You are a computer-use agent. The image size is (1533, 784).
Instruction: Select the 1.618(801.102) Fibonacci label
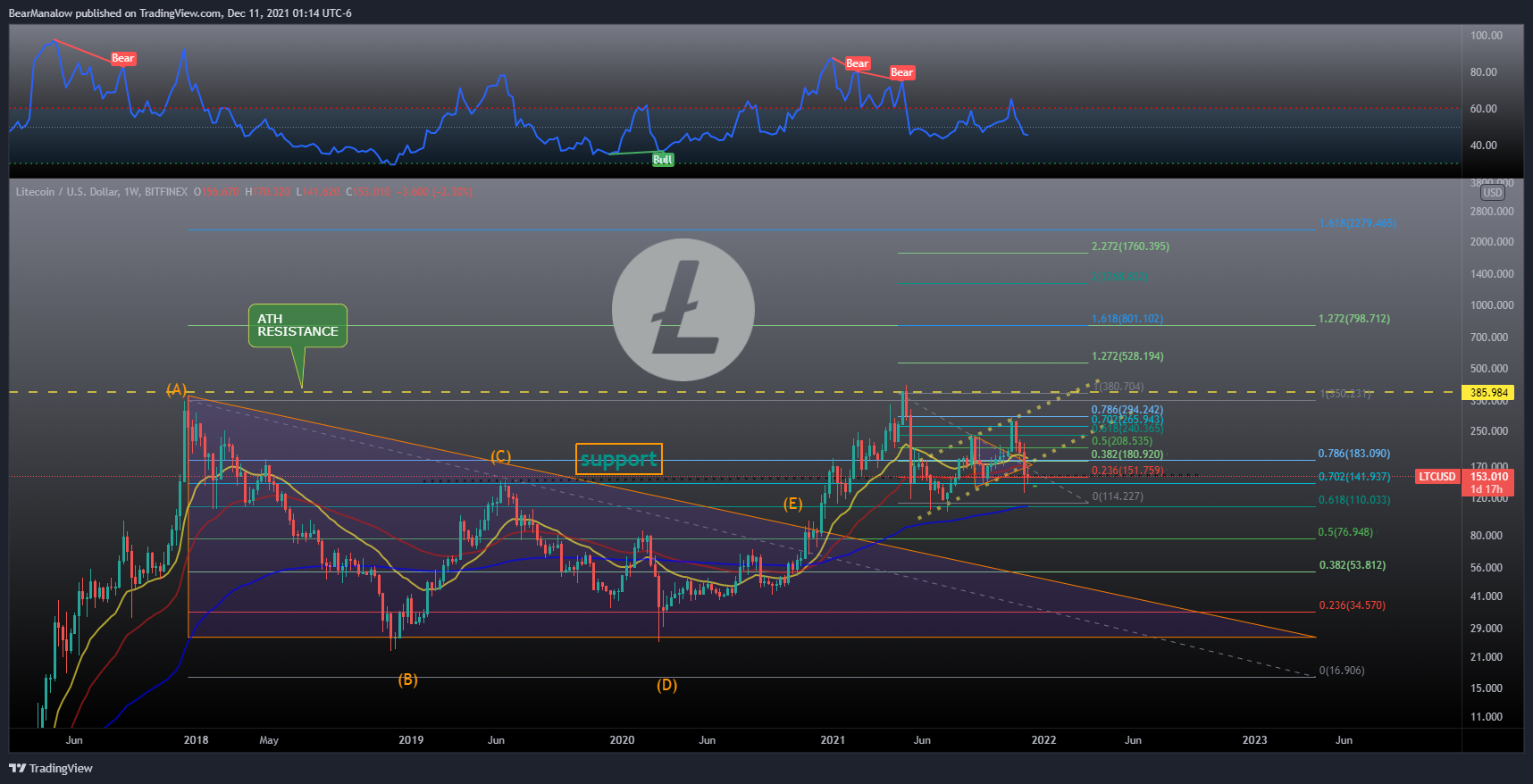[x=1127, y=319]
